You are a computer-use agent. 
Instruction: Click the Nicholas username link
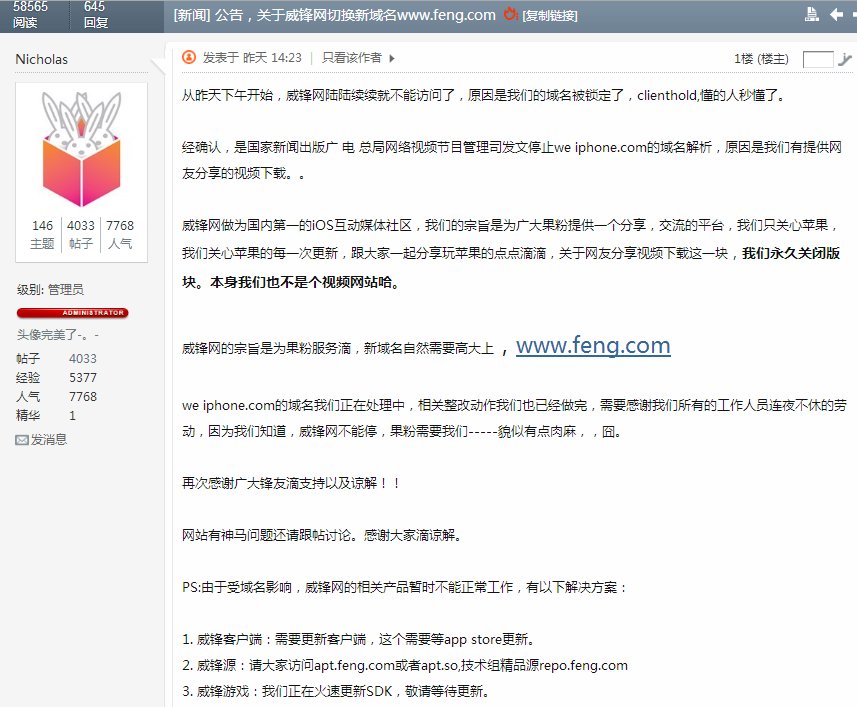(42, 59)
